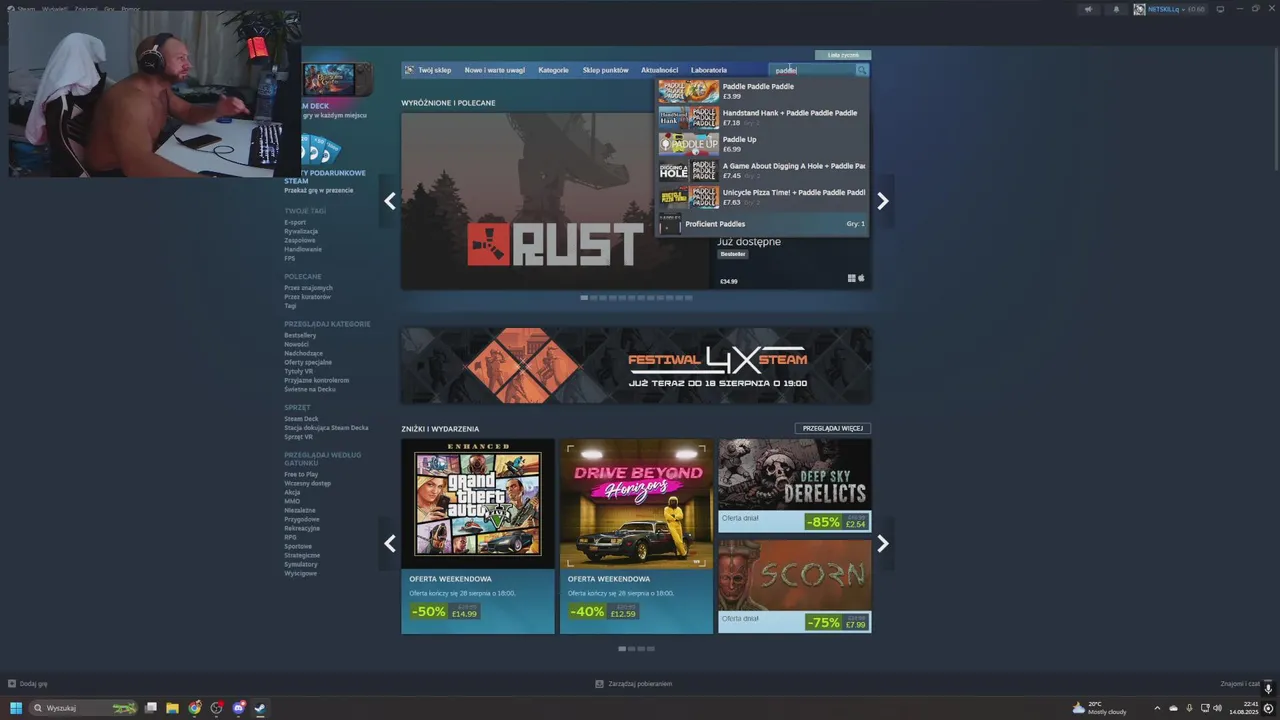1280x720 pixels.
Task: Open File Explorer from the taskbar
Action: [x=172, y=708]
